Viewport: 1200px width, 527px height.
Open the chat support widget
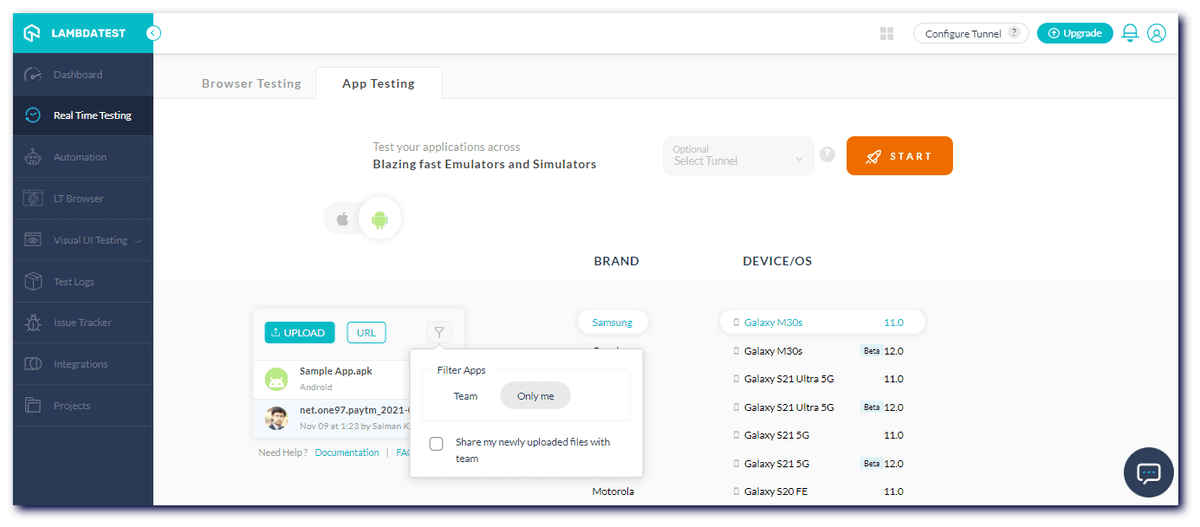tap(1148, 473)
